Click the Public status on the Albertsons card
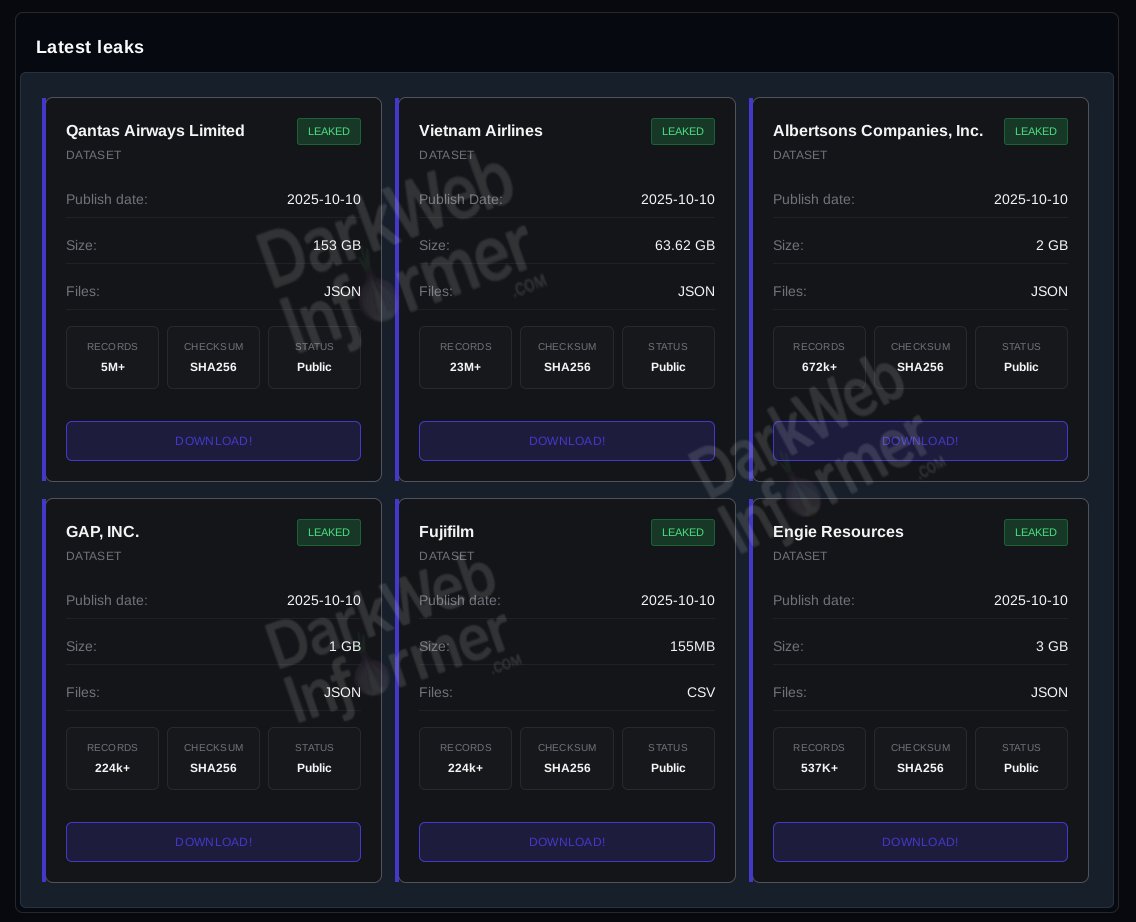The width and height of the screenshot is (1136, 922). click(x=1021, y=357)
